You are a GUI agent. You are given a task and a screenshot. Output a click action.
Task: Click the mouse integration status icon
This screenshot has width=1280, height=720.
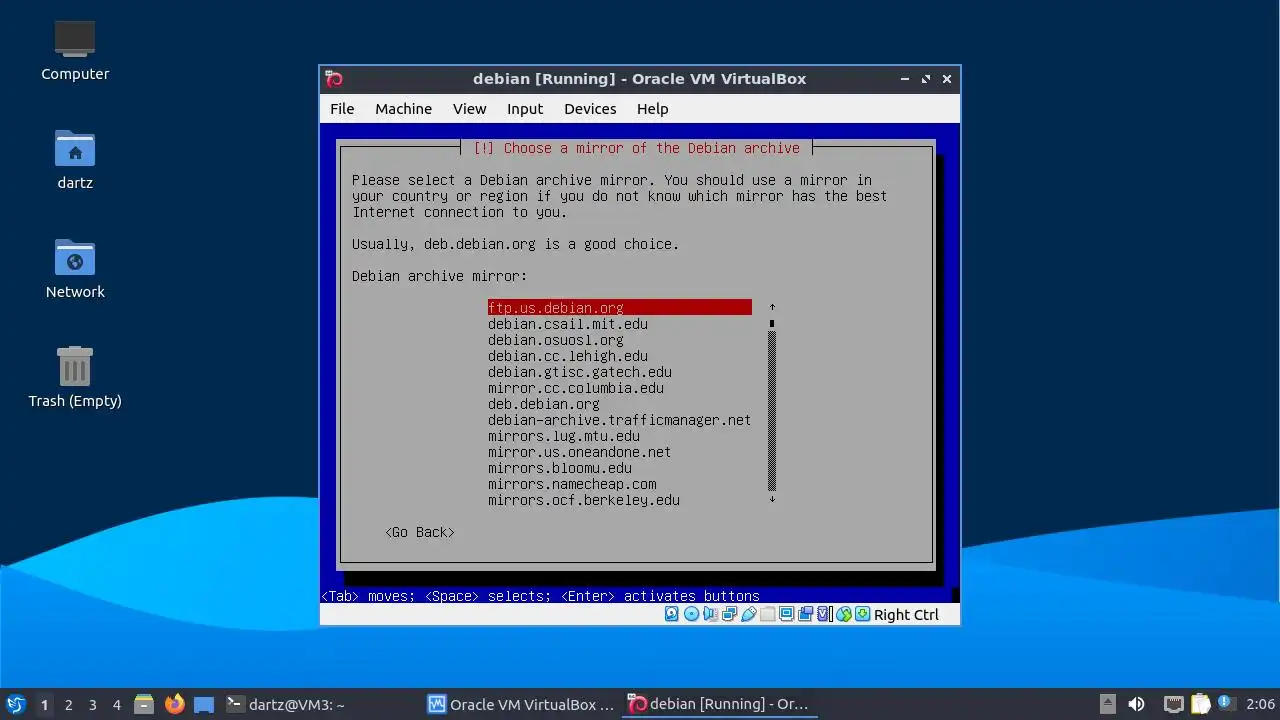point(844,614)
